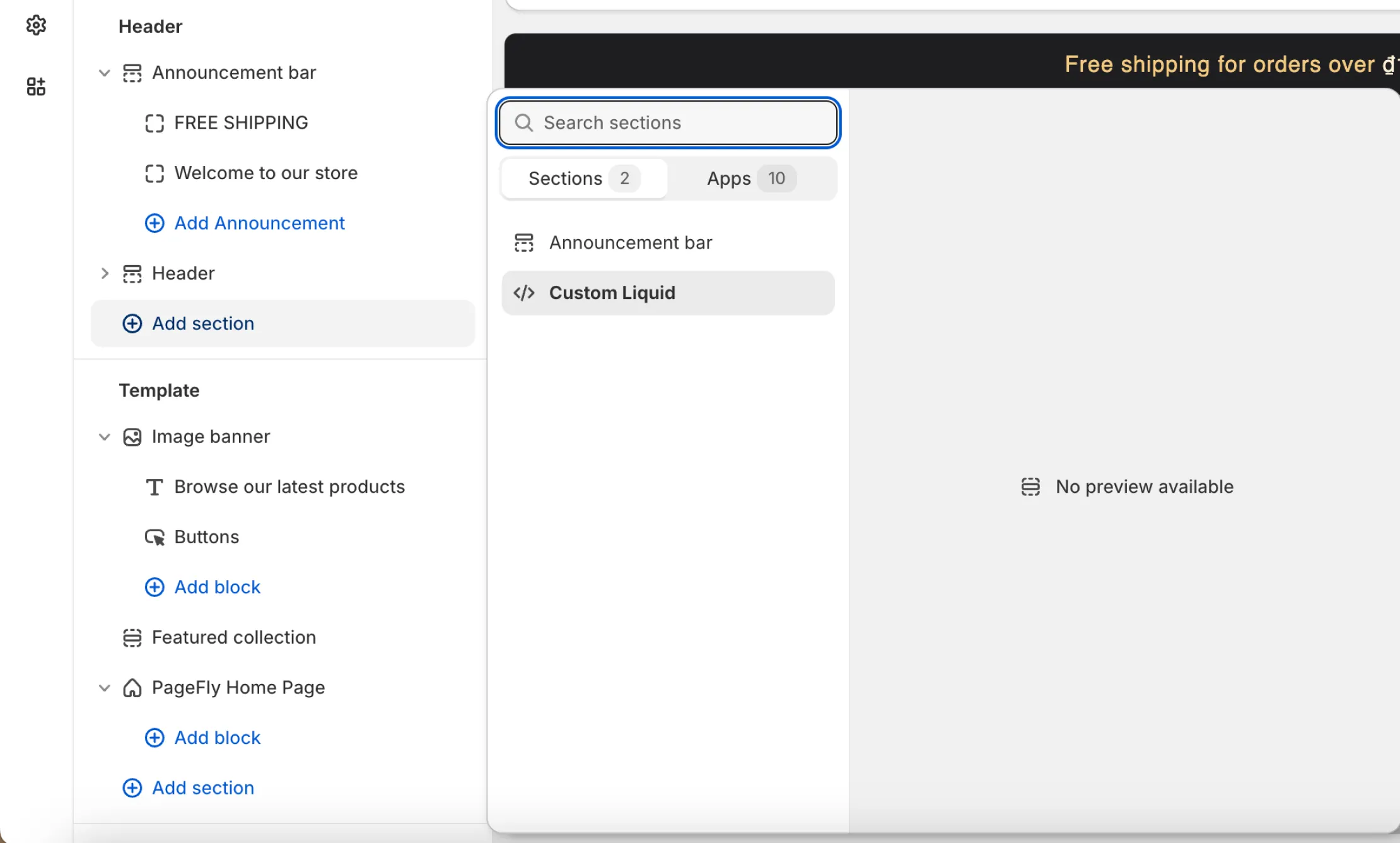Click Add section in Template group
Image resolution: width=1400 pixels, height=843 pixels.
tap(203, 788)
